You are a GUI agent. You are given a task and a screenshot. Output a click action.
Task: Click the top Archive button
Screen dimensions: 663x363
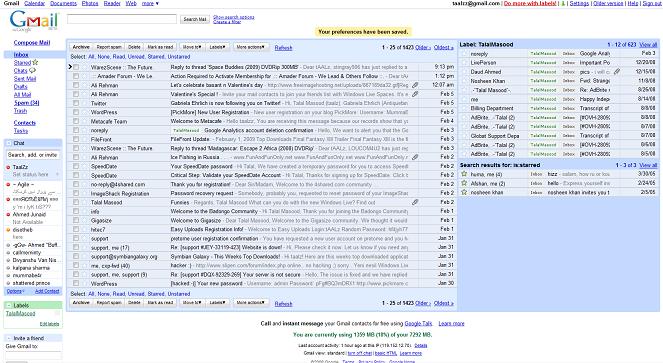click(x=81, y=47)
